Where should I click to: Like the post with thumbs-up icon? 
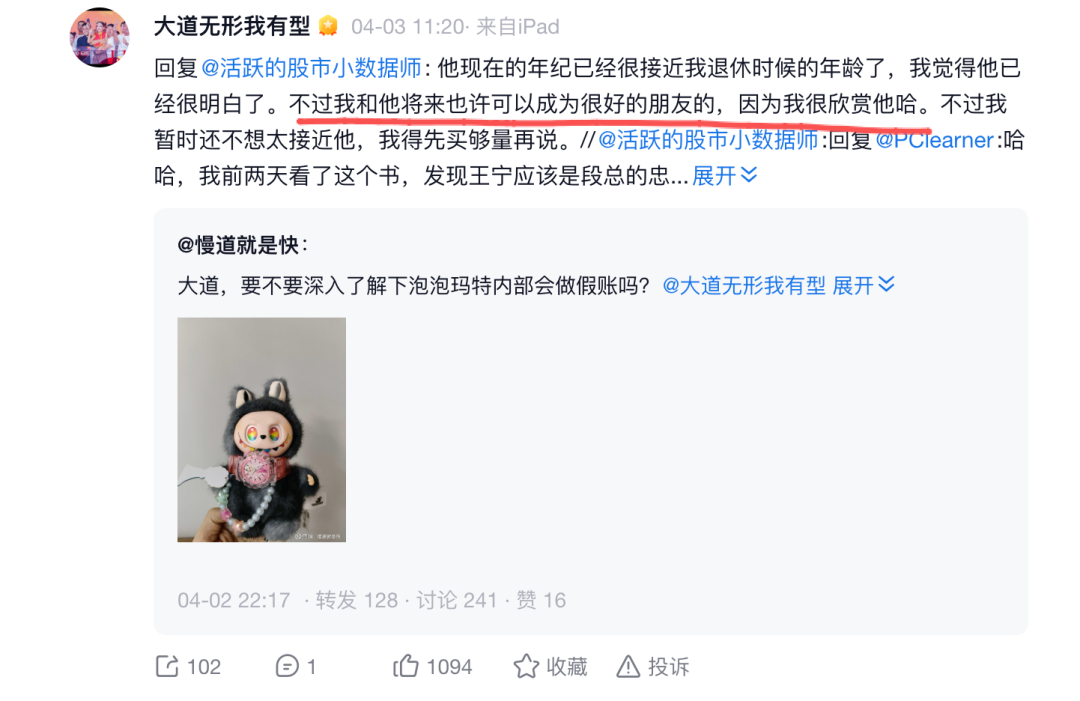click(406, 666)
